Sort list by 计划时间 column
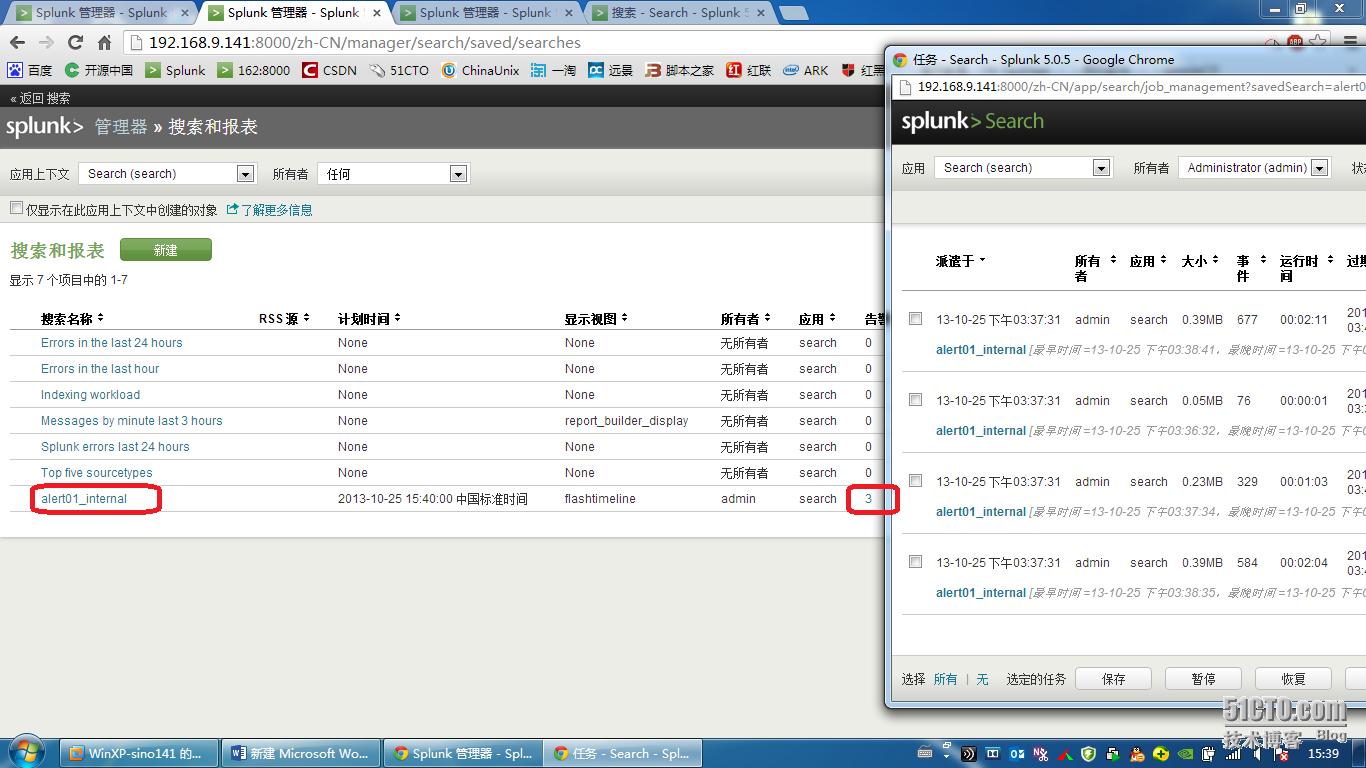The height and width of the screenshot is (768, 1366). coord(369,318)
